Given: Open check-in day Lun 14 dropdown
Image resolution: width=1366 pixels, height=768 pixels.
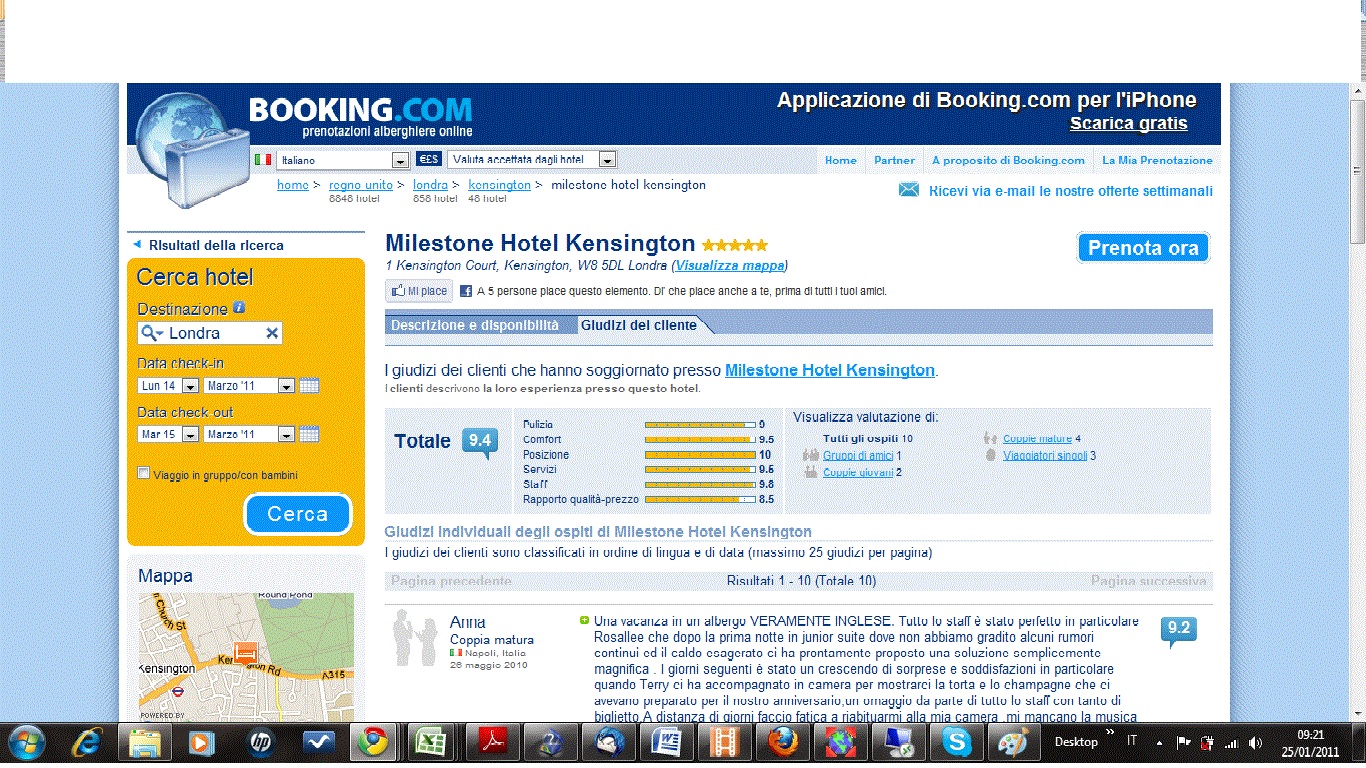Looking at the screenshot, I should 169,386.
